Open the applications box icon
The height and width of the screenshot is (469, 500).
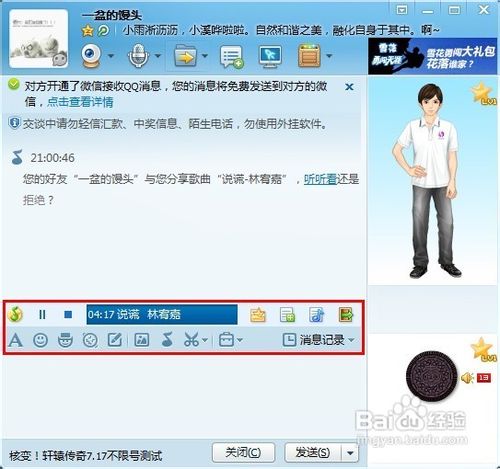pos(309,56)
